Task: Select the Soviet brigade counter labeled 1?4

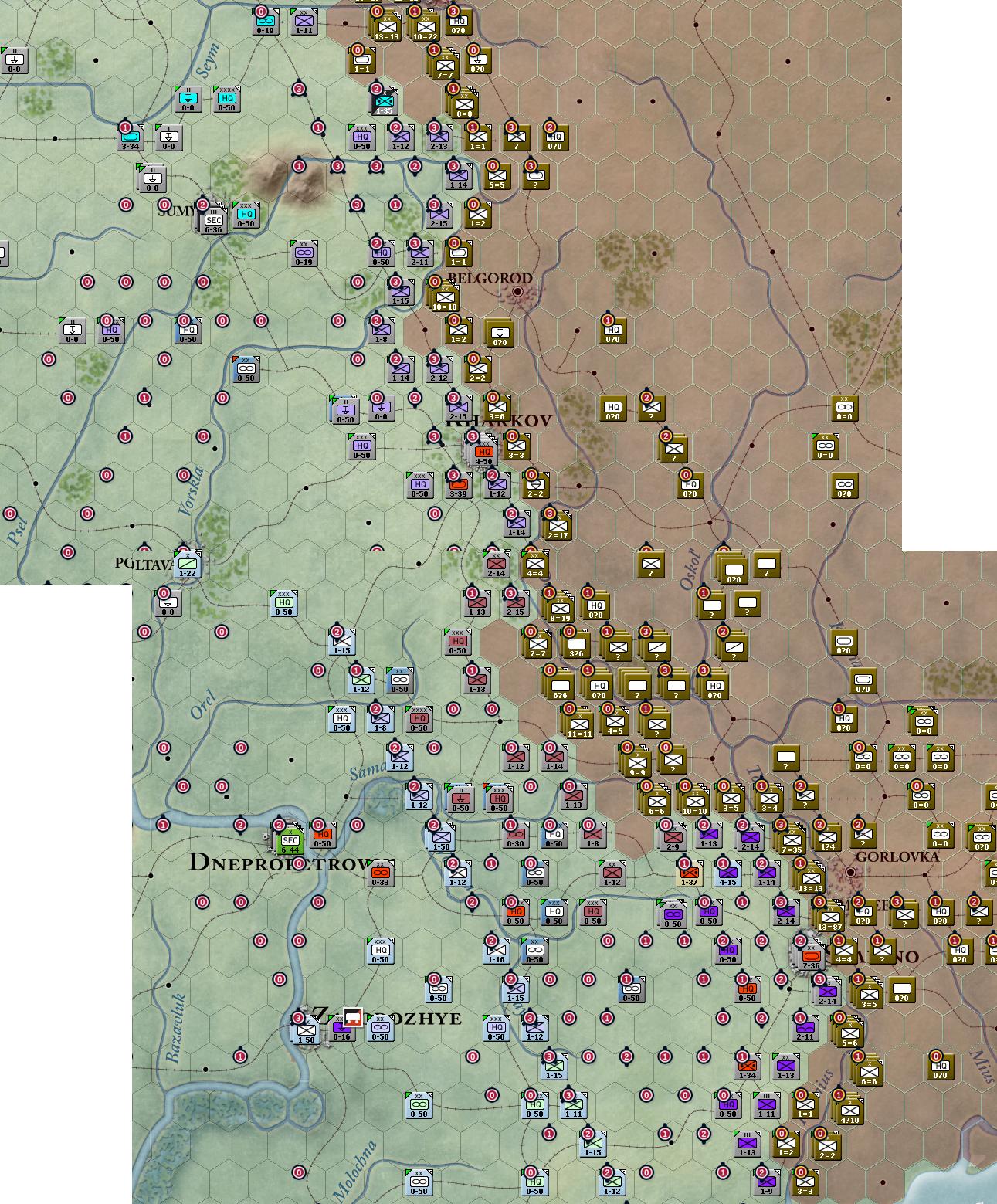Action: (829, 836)
